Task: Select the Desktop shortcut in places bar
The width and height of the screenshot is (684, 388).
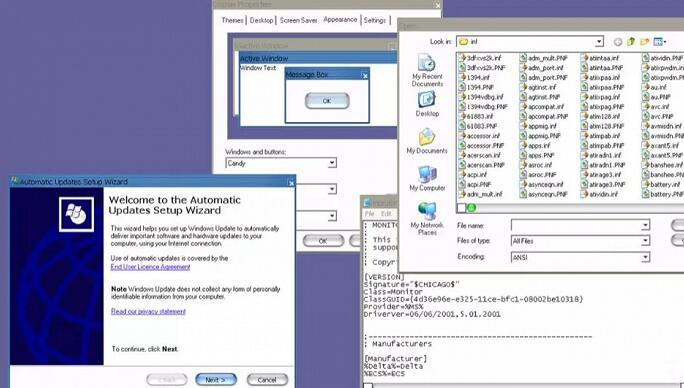Action: point(427,105)
